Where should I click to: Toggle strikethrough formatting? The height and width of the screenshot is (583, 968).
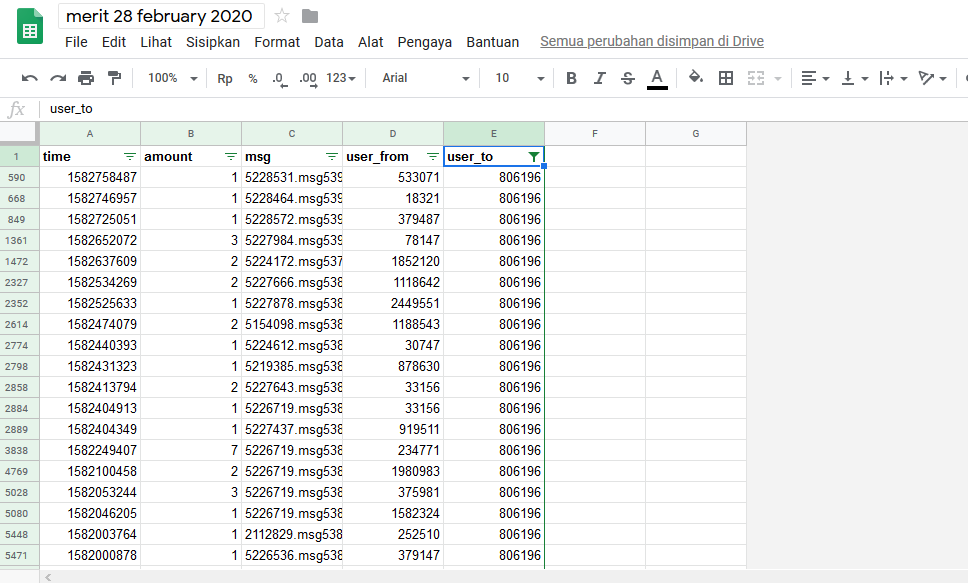(x=628, y=78)
